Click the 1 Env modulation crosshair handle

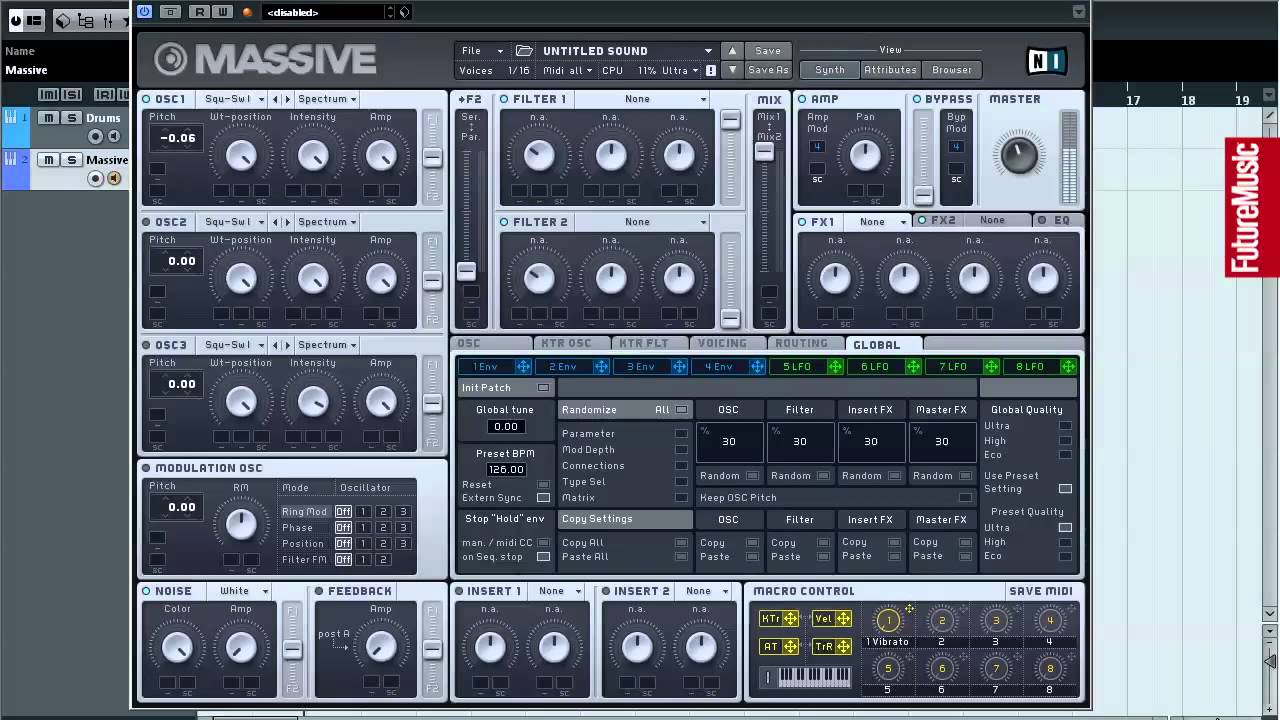pyautogui.click(x=523, y=367)
